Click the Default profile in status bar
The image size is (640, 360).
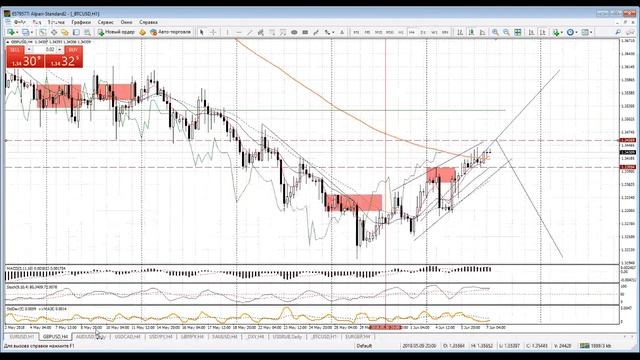[364, 346]
